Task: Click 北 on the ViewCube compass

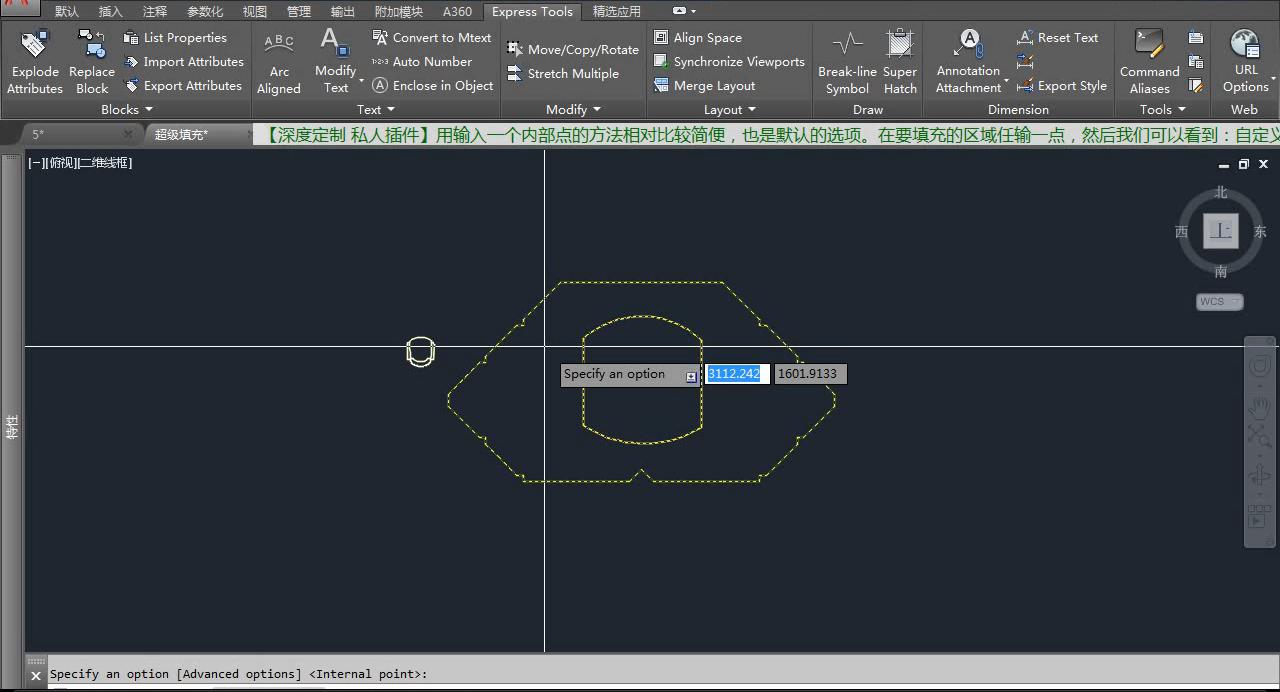Action: click(x=1221, y=192)
